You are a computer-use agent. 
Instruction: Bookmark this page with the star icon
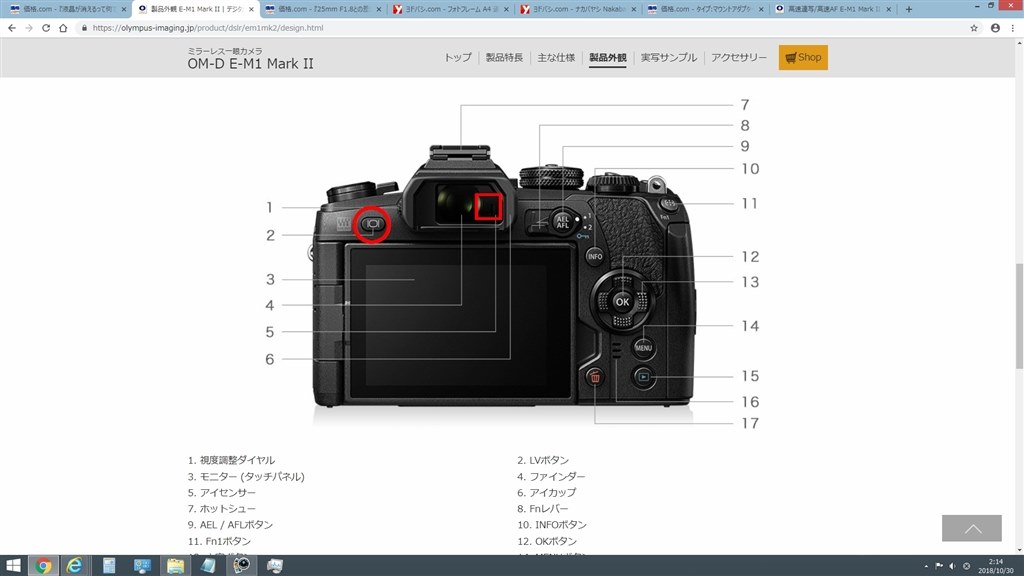(974, 28)
